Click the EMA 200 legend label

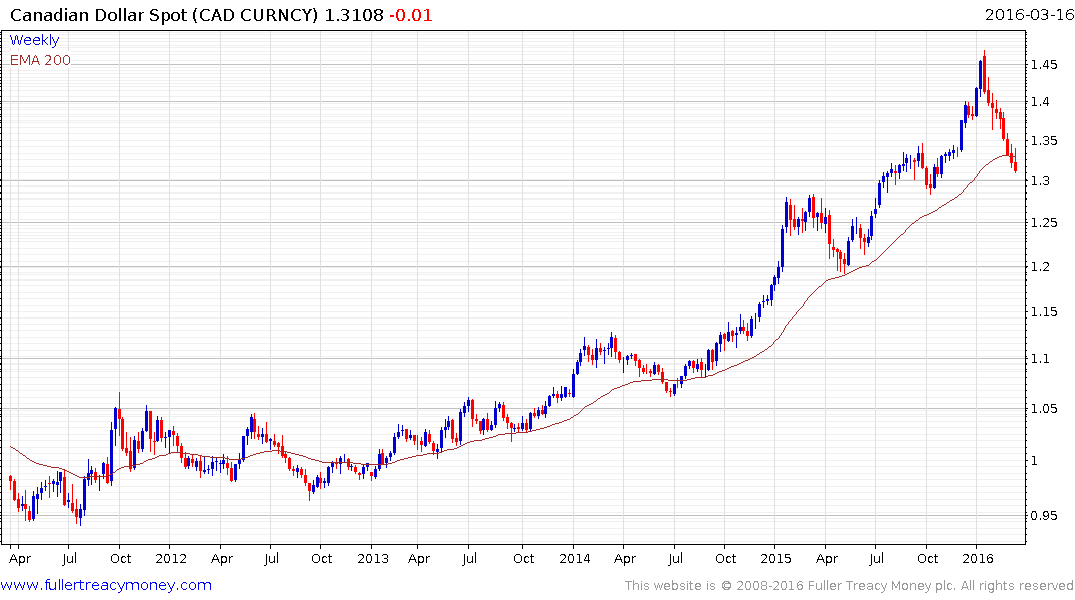click(40, 60)
